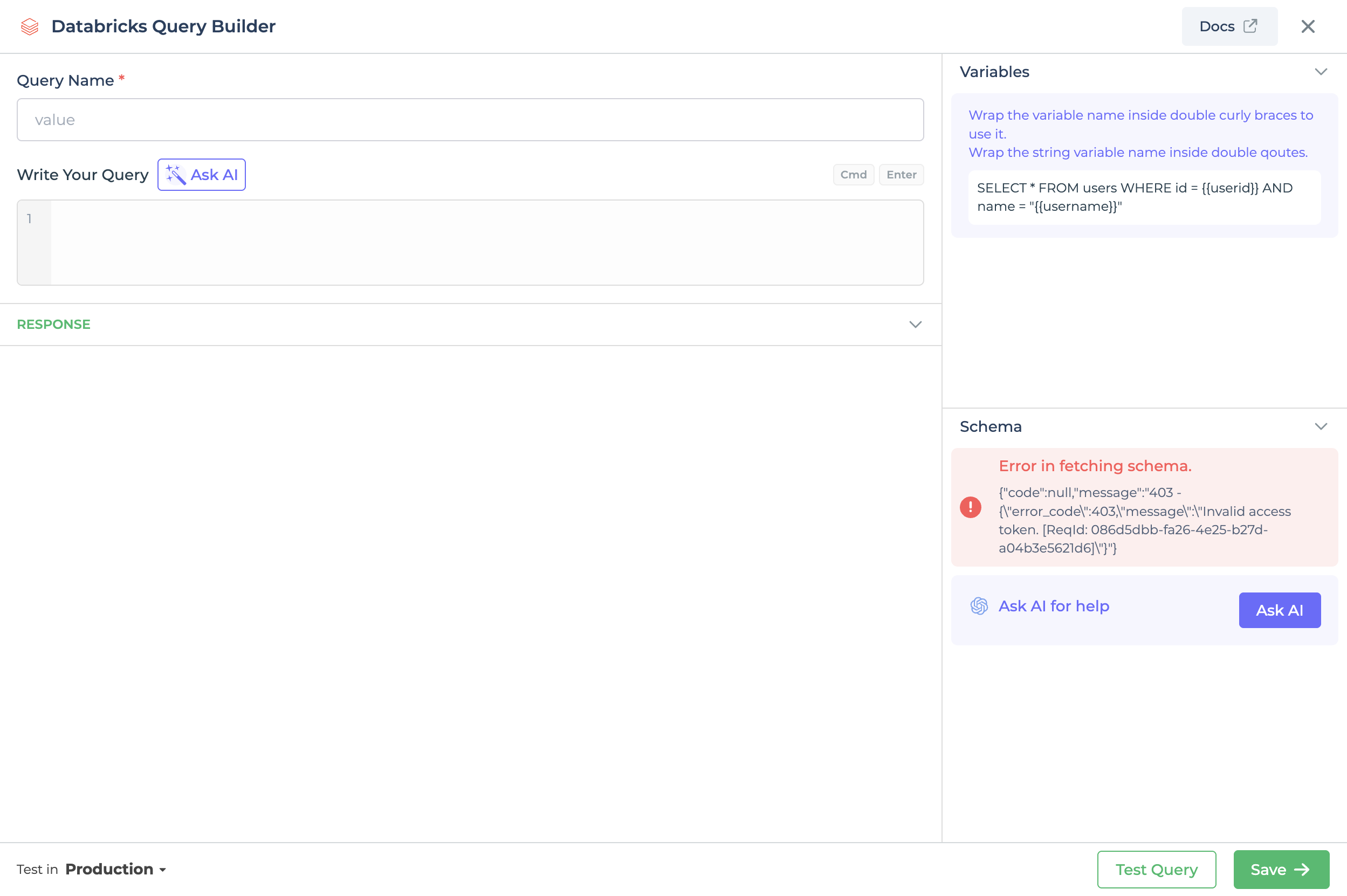Click the red schema error icon

click(x=970, y=507)
